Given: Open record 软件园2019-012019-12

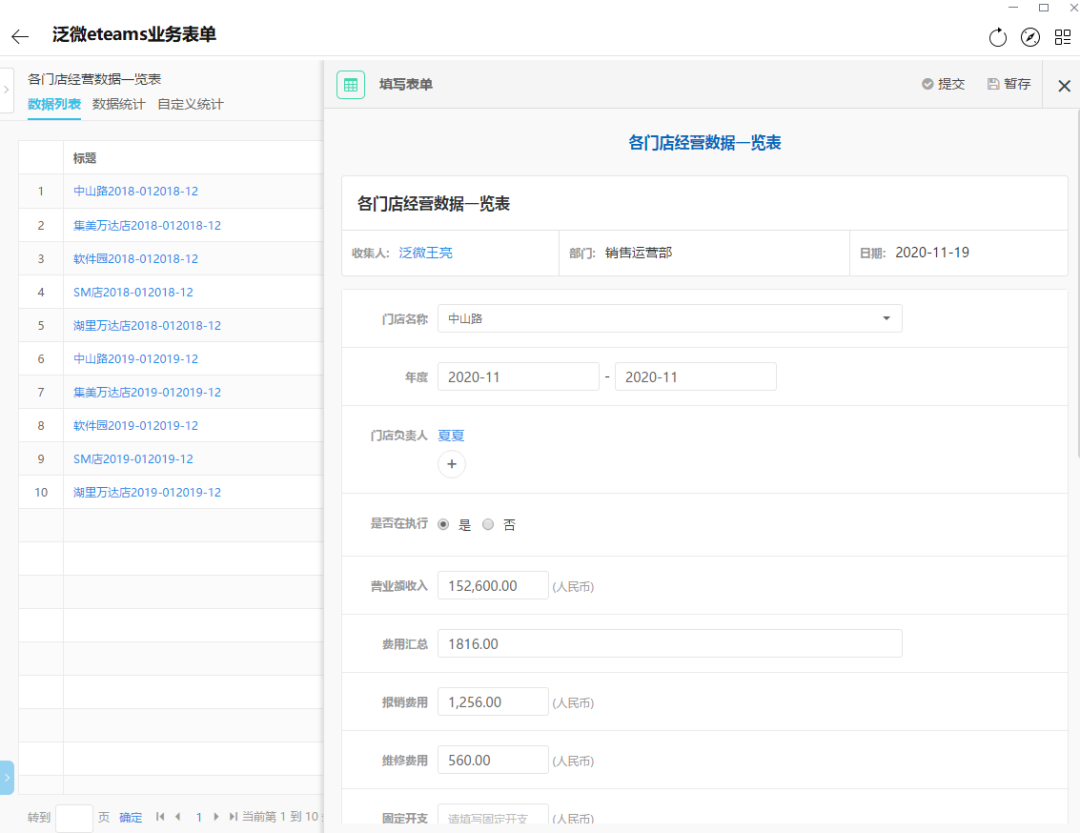Looking at the screenshot, I should (x=136, y=425).
